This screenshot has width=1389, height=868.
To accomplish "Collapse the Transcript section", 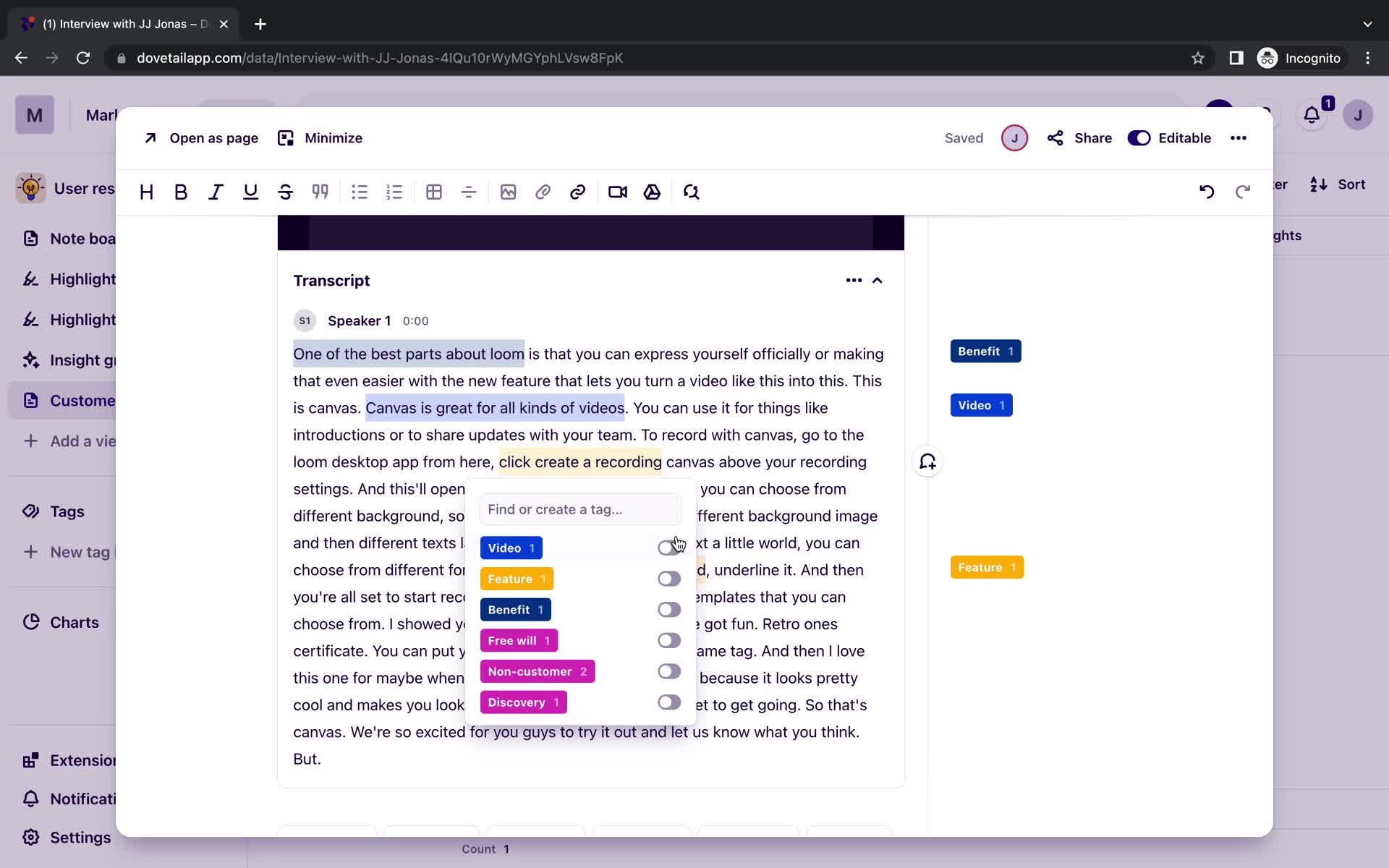I will [x=878, y=281].
